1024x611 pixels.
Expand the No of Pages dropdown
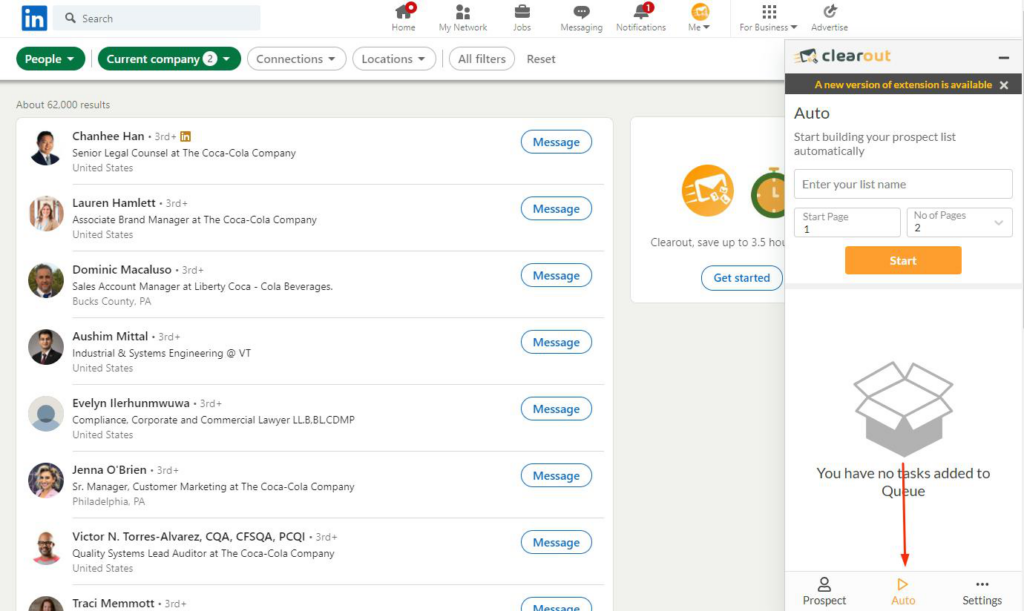959,223
